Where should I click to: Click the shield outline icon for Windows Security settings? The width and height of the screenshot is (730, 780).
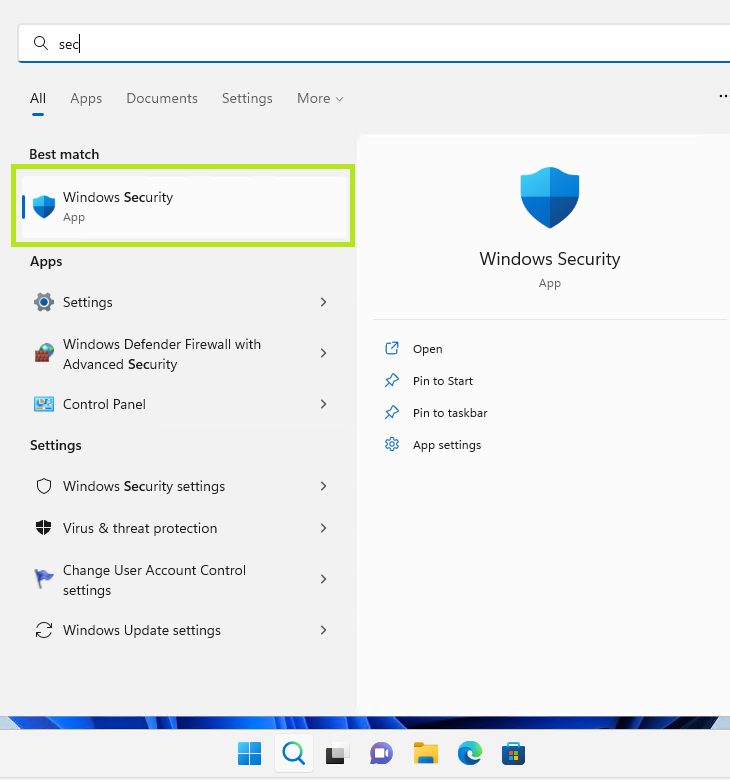pyautogui.click(x=44, y=486)
